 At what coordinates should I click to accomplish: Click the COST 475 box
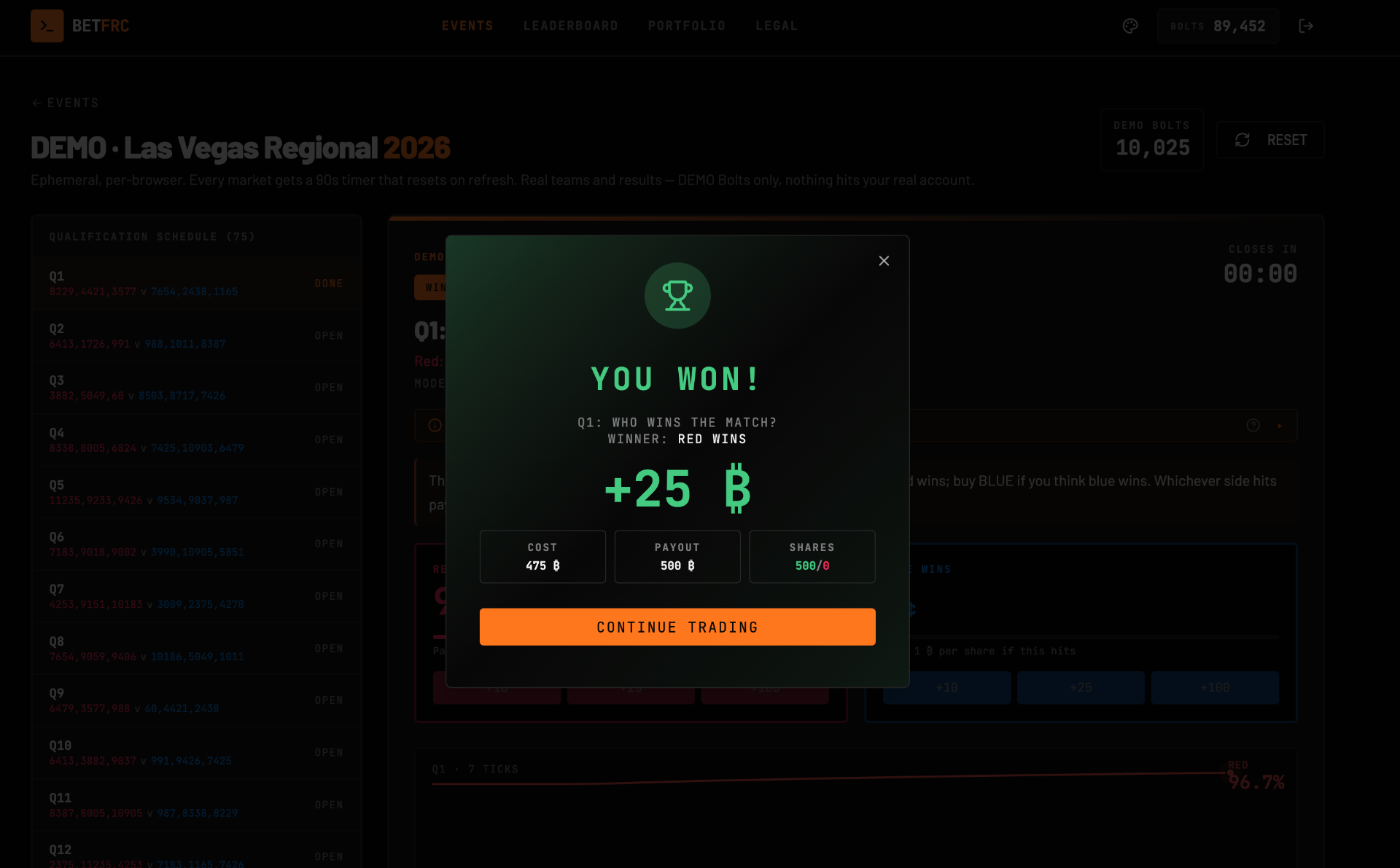(542, 557)
